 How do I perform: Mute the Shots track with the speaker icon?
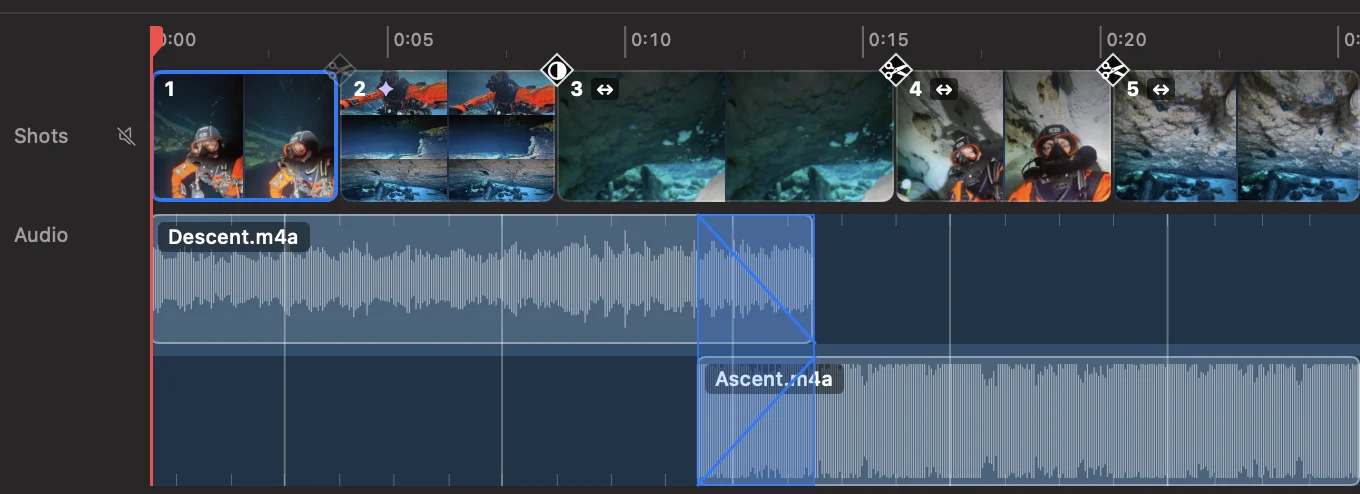126,136
